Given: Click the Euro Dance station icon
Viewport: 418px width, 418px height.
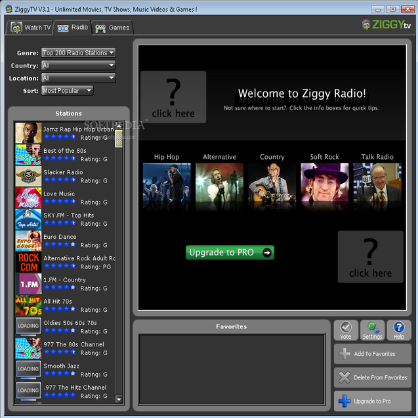Looking at the screenshot, I should point(28,241).
